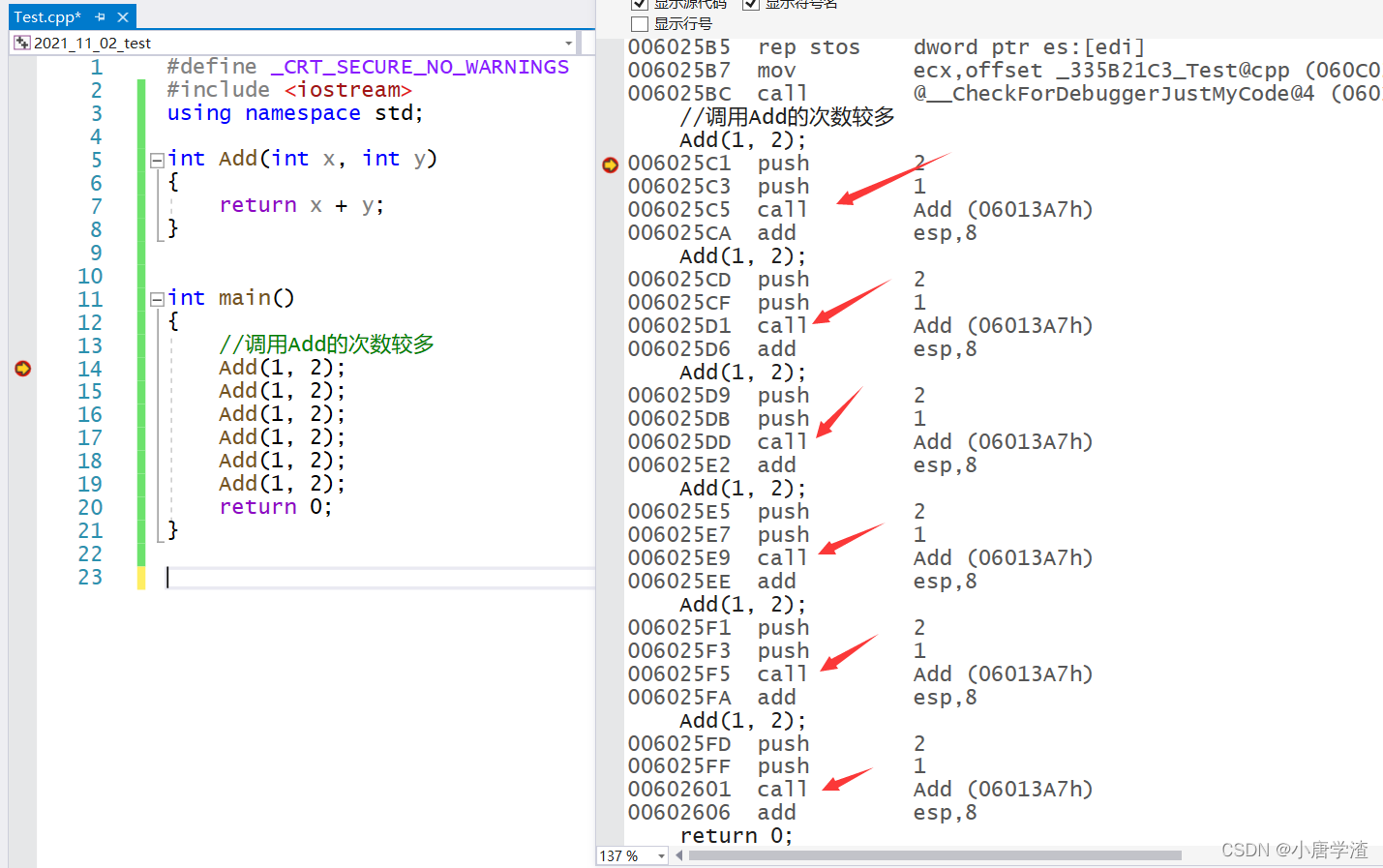
Task: Click the call at 006025BC
Action: point(1004,94)
